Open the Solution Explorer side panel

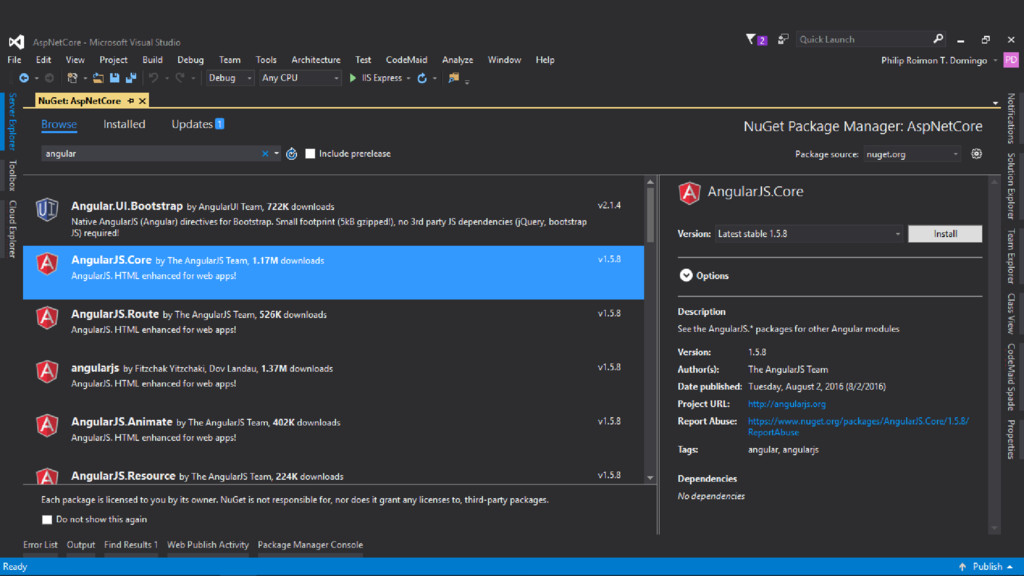click(x=1011, y=186)
